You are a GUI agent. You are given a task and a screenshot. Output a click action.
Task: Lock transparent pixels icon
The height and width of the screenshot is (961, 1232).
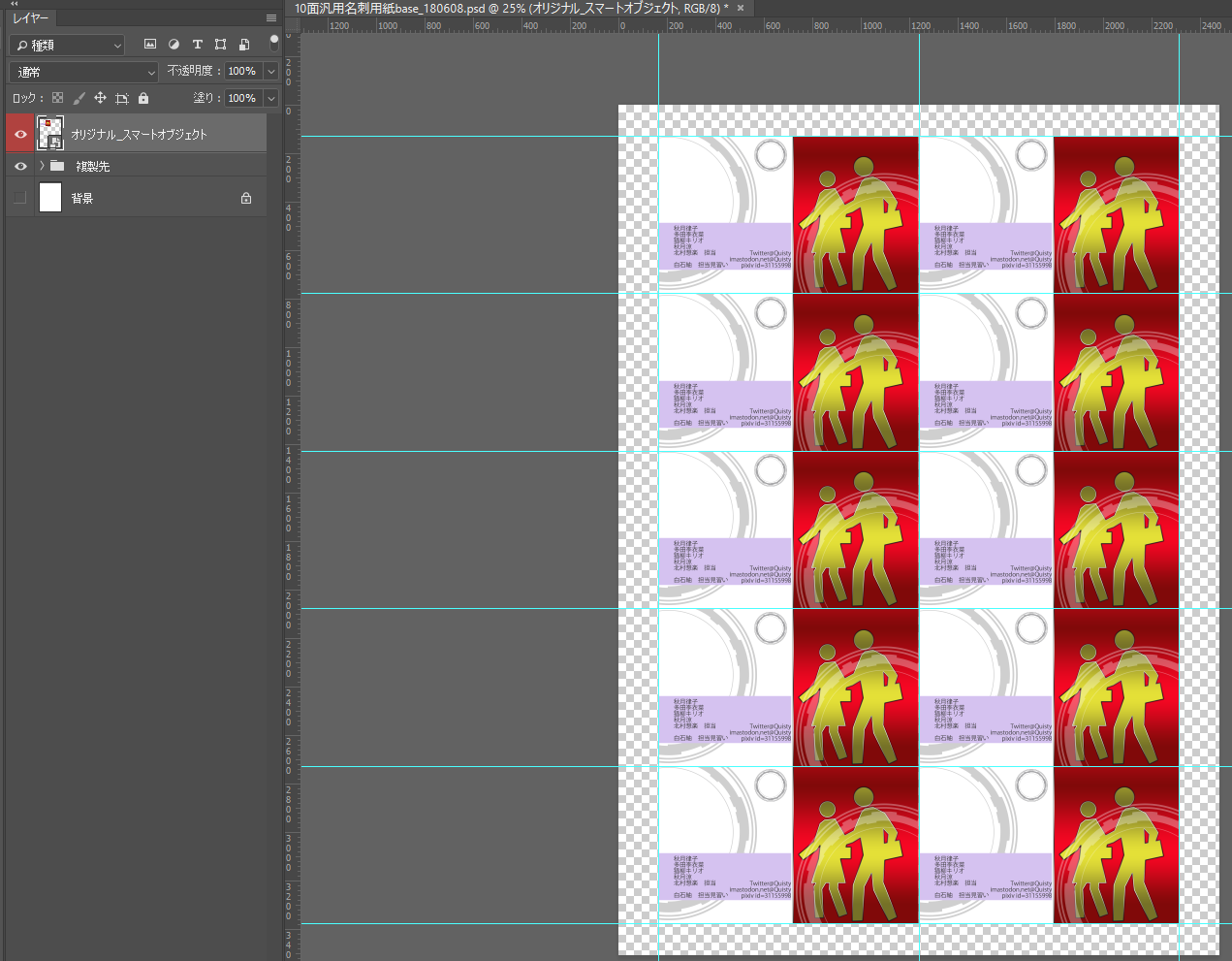[57, 98]
